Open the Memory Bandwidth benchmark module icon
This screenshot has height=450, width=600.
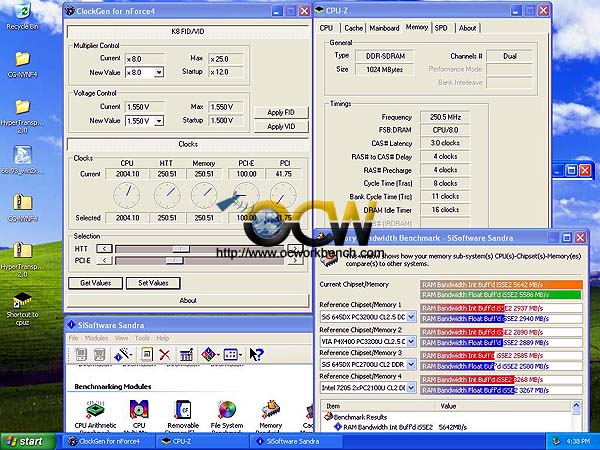pos(271,409)
